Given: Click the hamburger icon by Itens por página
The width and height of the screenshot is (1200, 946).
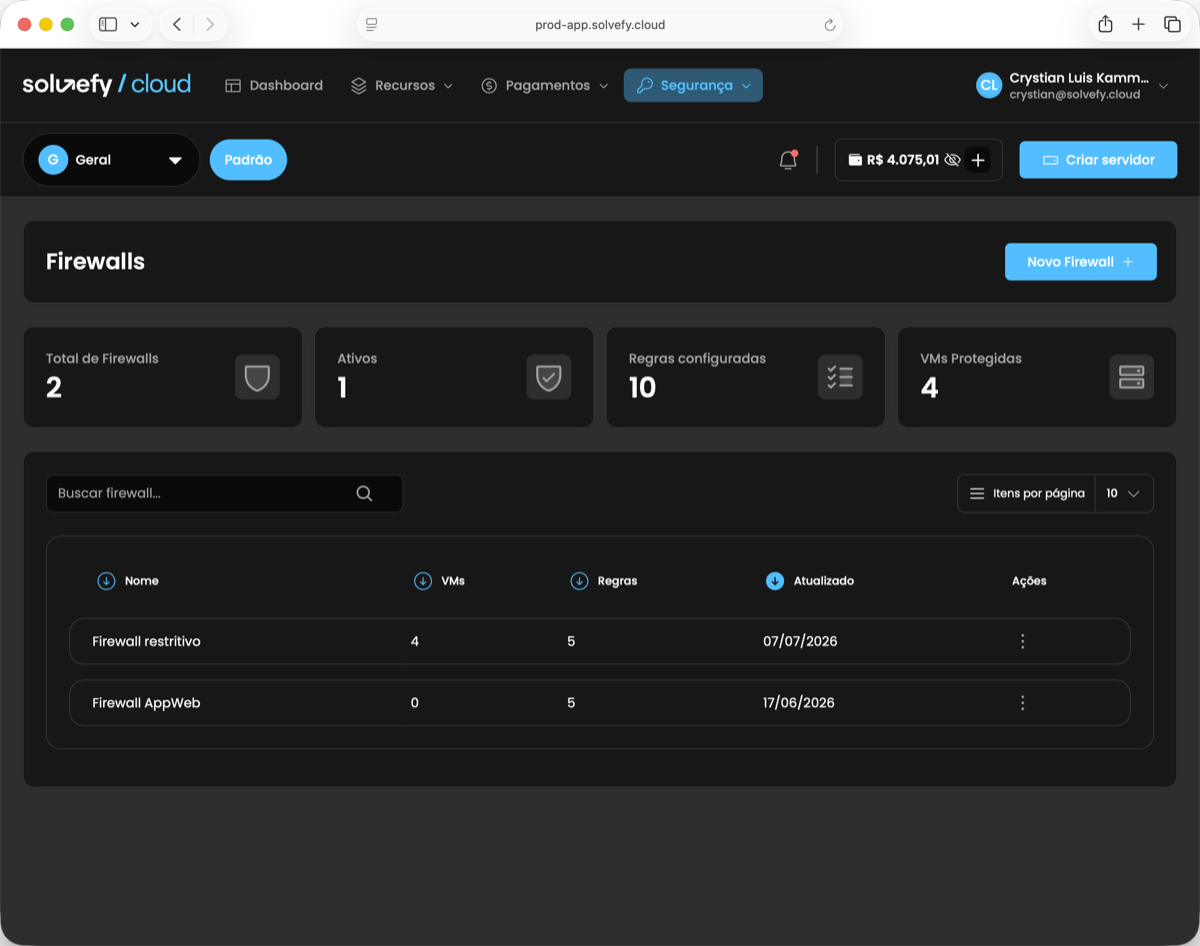Looking at the screenshot, I should (977, 494).
